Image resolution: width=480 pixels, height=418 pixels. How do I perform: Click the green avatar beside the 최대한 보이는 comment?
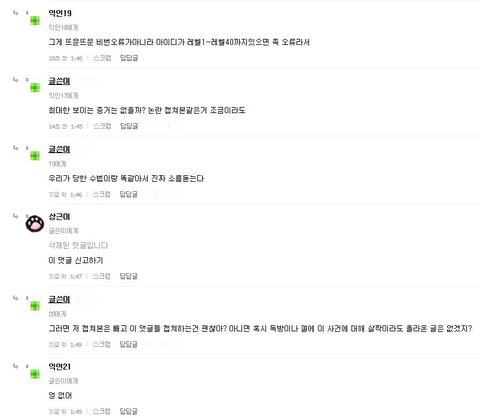tap(35, 88)
